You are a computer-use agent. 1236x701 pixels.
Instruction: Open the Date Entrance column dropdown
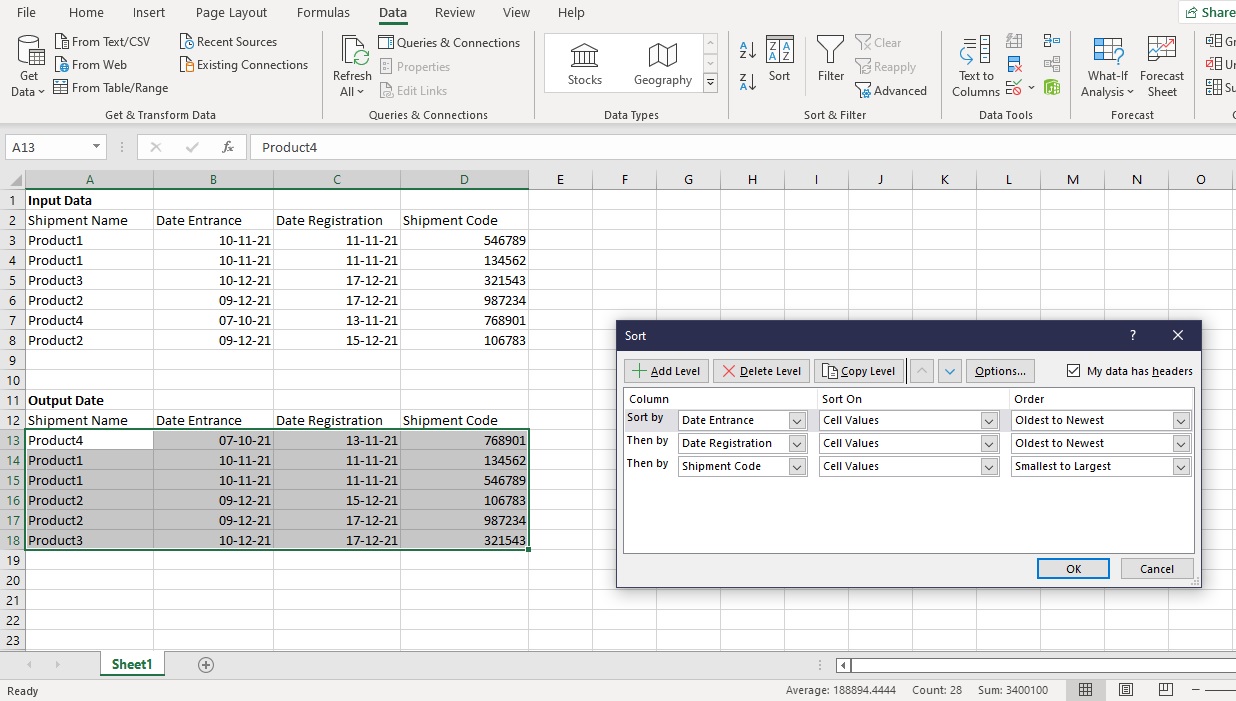pyautogui.click(x=797, y=421)
